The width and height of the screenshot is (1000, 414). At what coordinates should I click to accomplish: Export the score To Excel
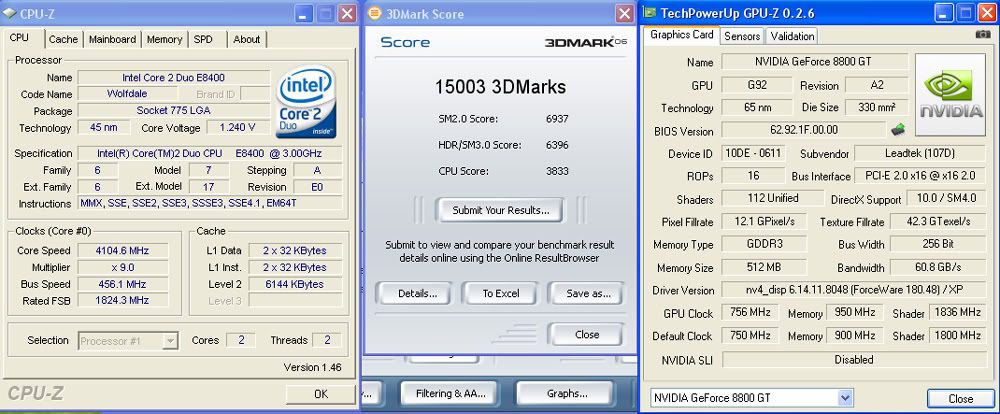pos(500,293)
